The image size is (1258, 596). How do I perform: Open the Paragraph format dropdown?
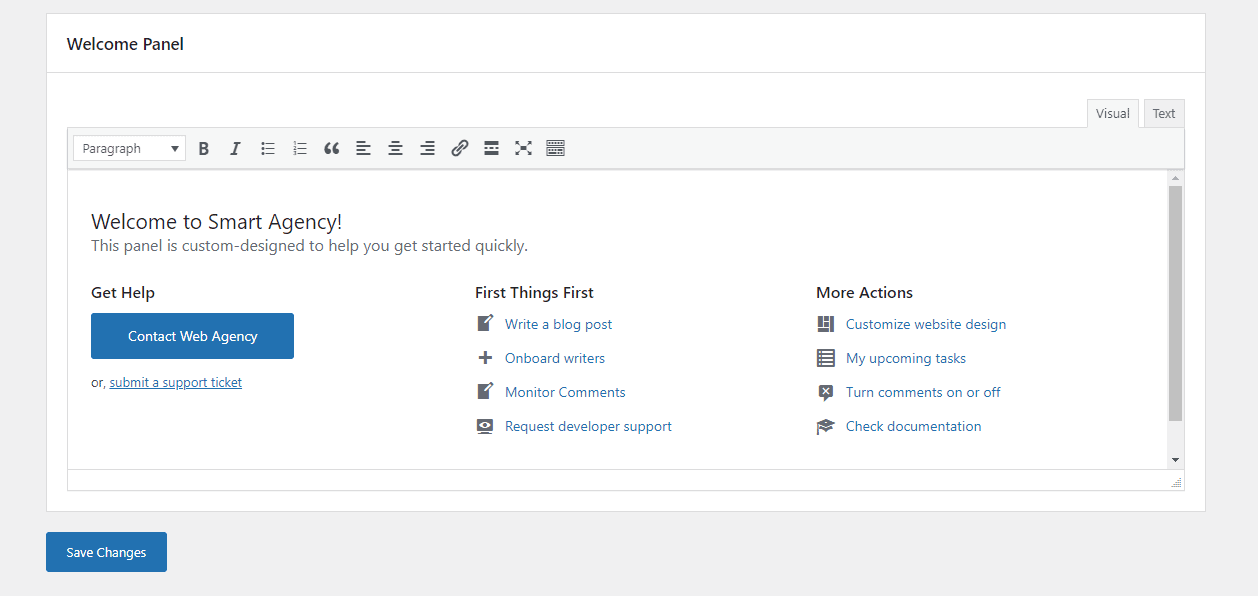coord(130,149)
